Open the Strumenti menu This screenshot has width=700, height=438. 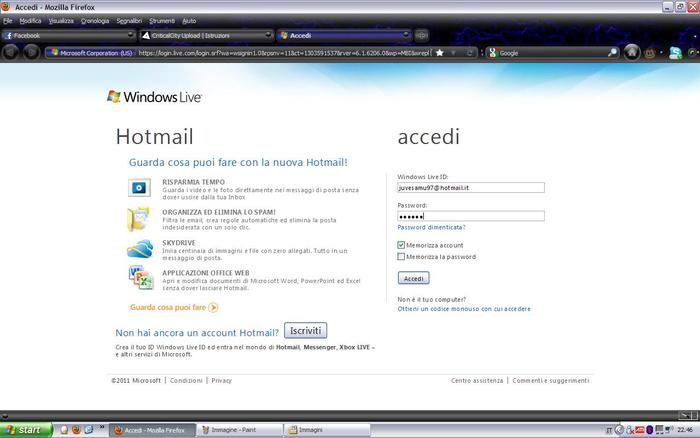[162, 21]
